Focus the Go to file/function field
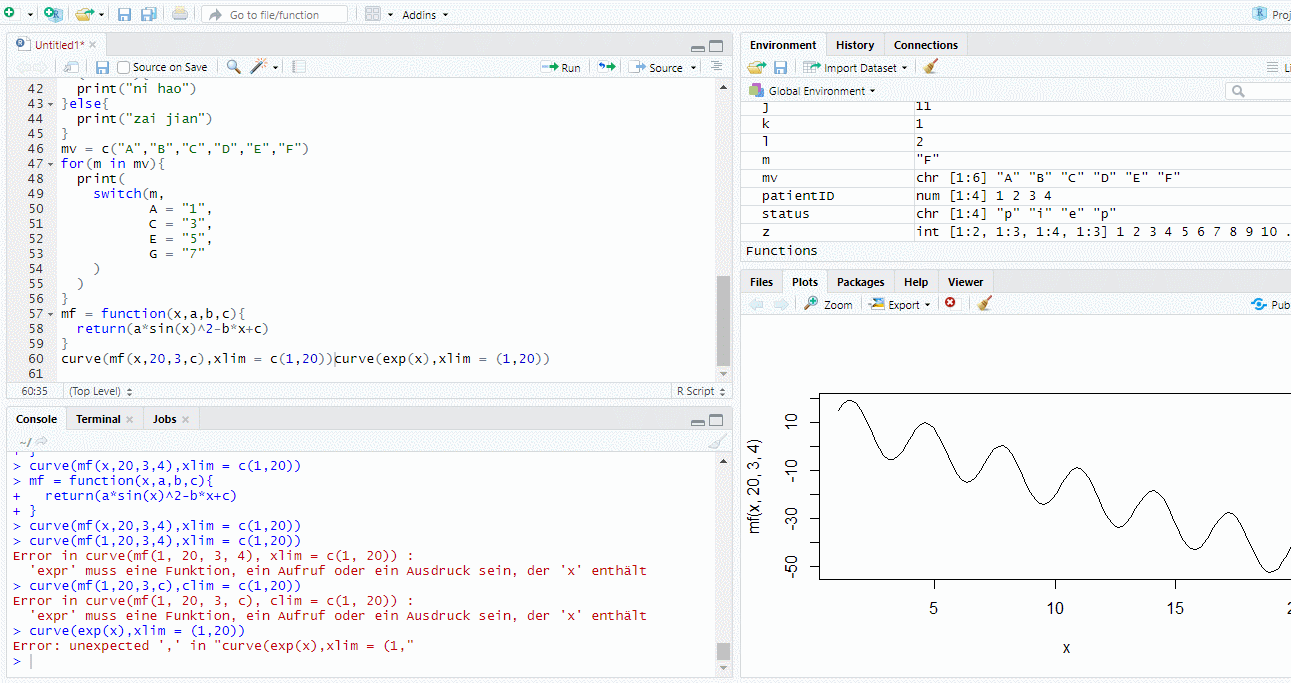Image resolution: width=1291 pixels, height=683 pixels. (275, 15)
